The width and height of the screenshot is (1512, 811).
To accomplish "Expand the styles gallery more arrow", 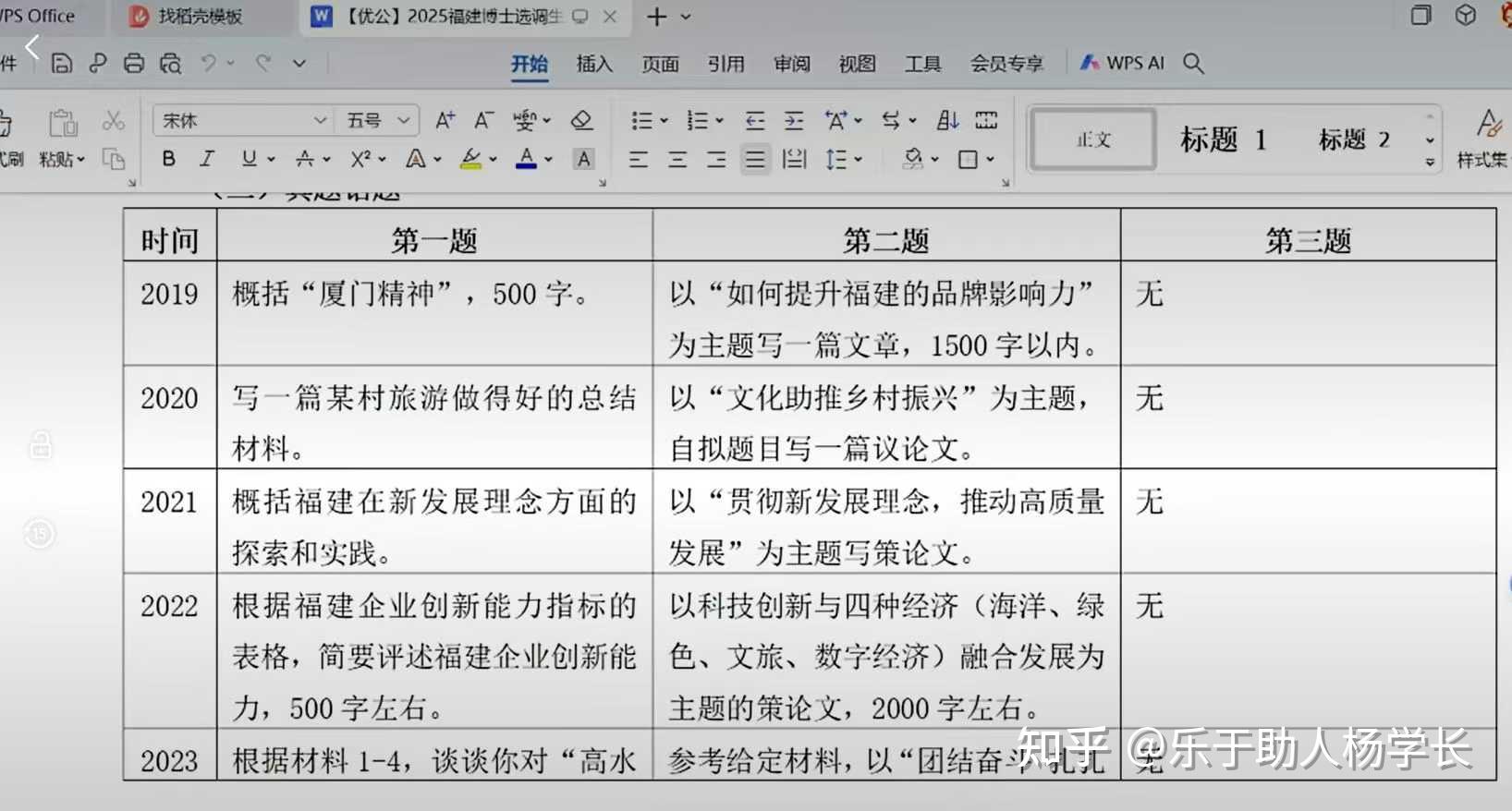I will tap(1430, 163).
